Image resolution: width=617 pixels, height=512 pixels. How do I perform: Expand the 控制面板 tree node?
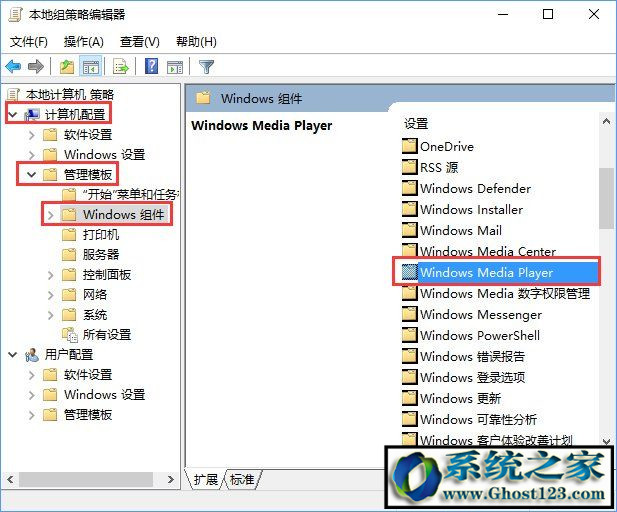[x=50, y=275]
